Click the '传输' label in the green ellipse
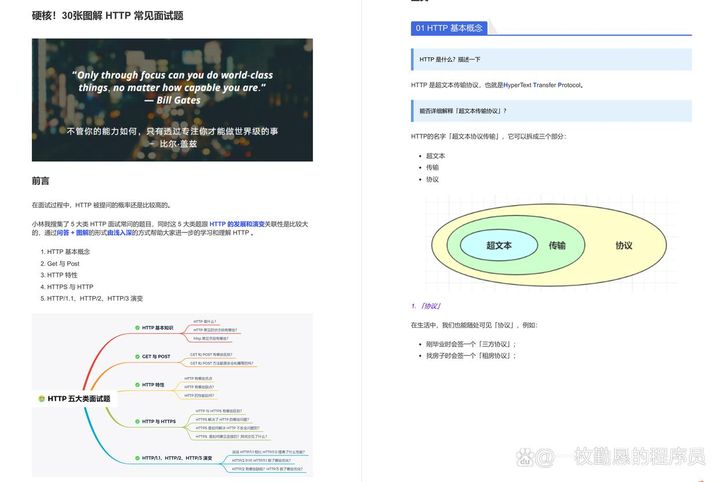Screen dimensions: 720x482 (557, 245)
